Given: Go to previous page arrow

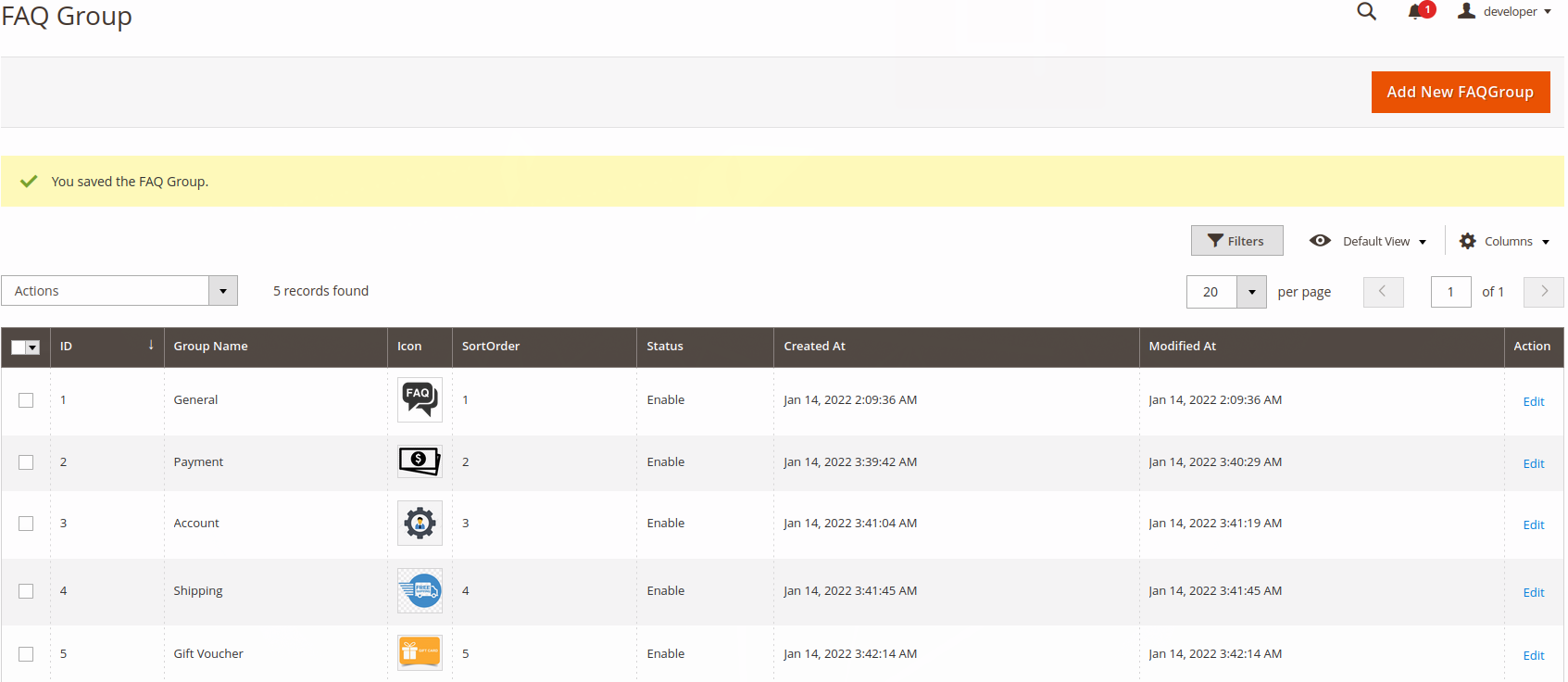Looking at the screenshot, I should [x=1383, y=292].
